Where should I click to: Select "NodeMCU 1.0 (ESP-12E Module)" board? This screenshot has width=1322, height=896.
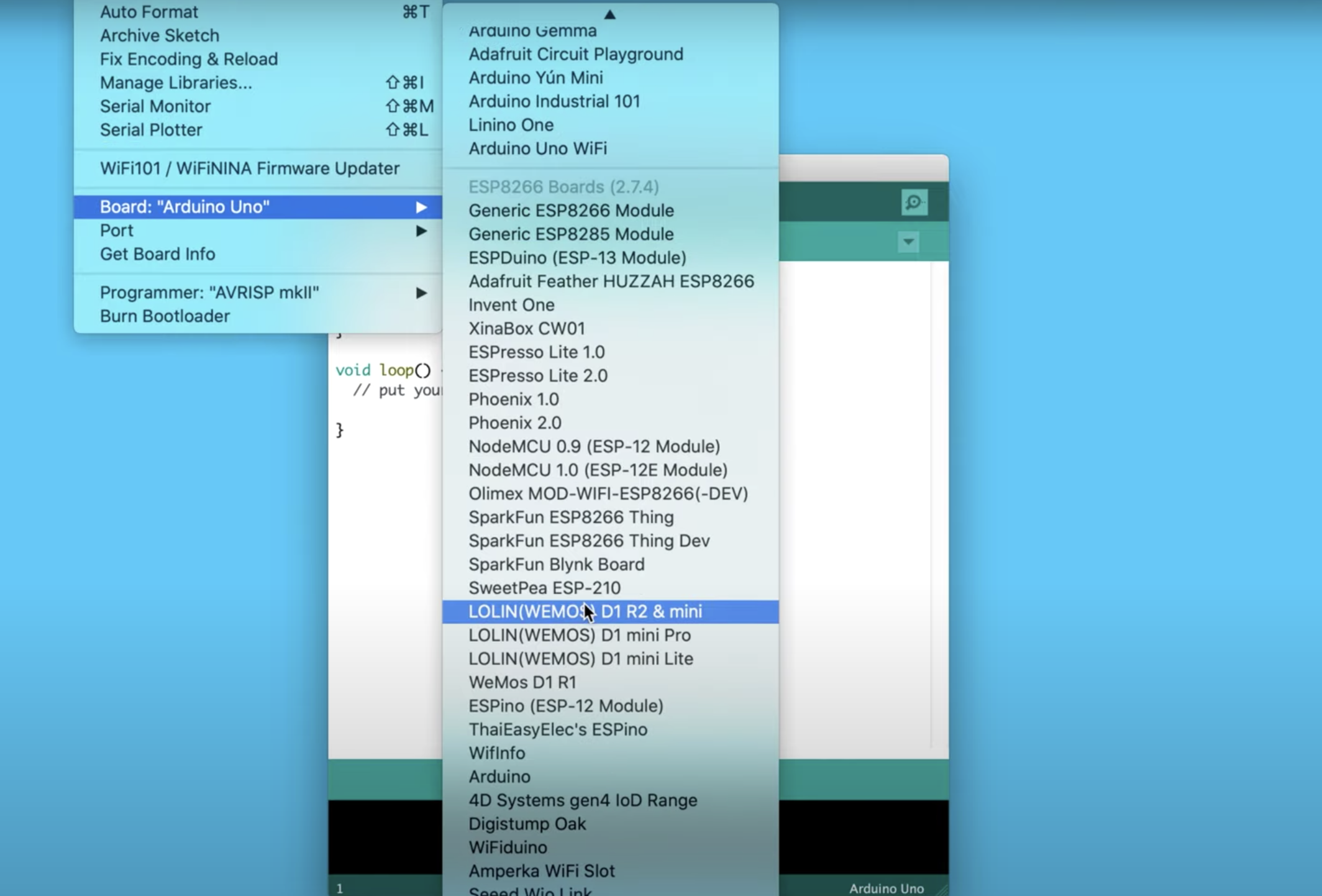click(x=598, y=470)
